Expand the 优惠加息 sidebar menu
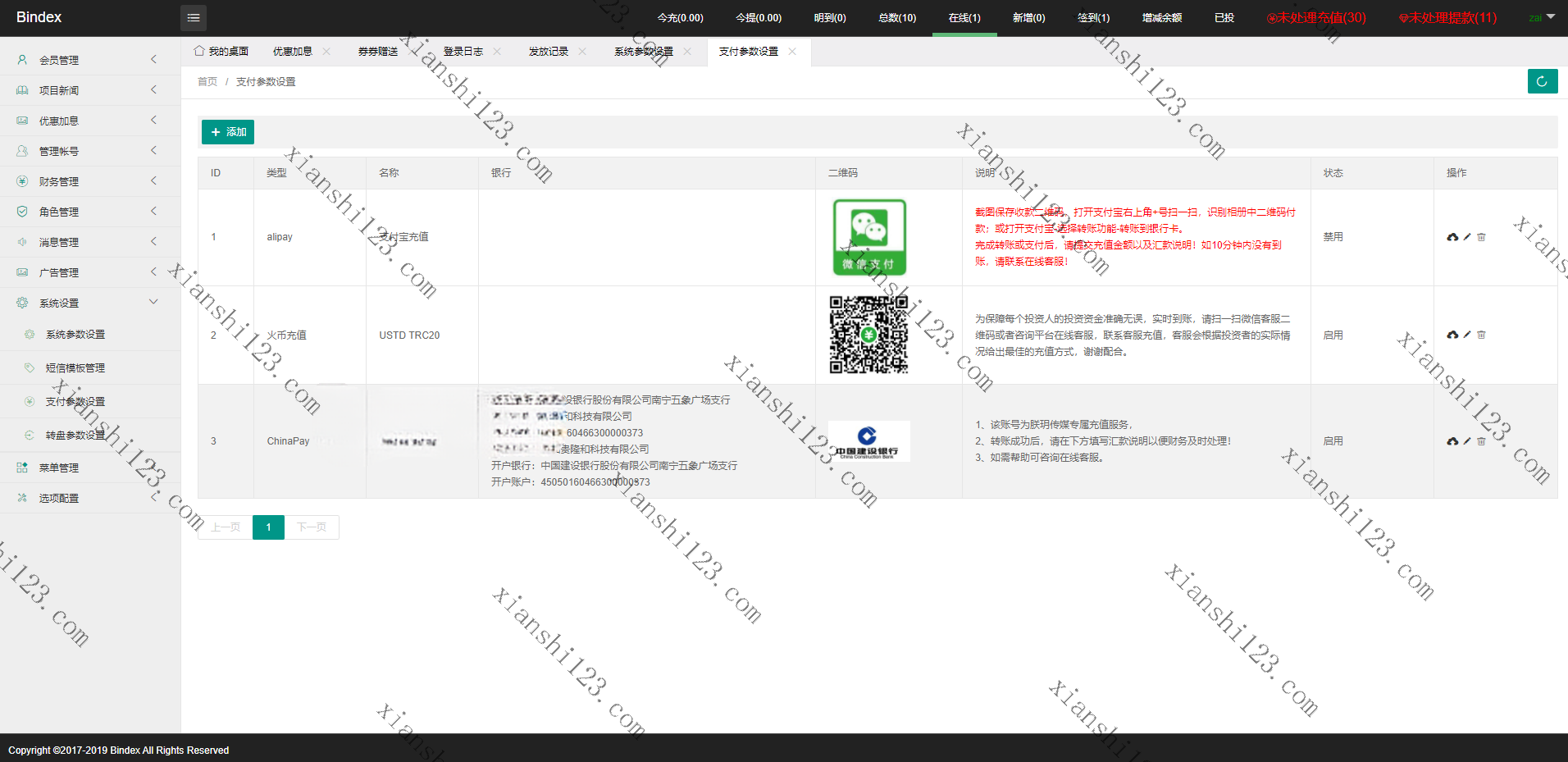 coord(90,121)
